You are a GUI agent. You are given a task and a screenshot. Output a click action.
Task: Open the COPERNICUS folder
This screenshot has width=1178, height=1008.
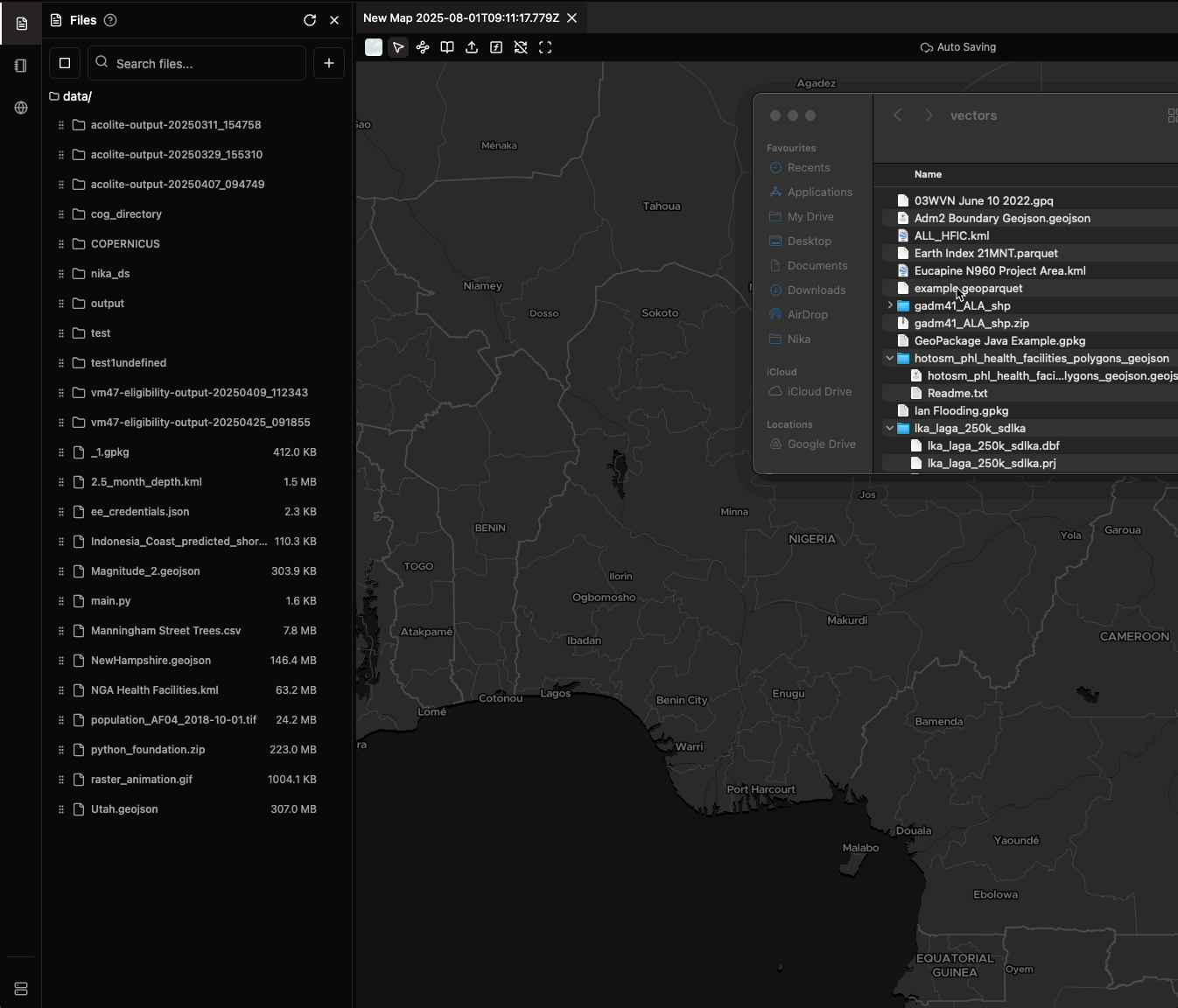tap(125, 244)
